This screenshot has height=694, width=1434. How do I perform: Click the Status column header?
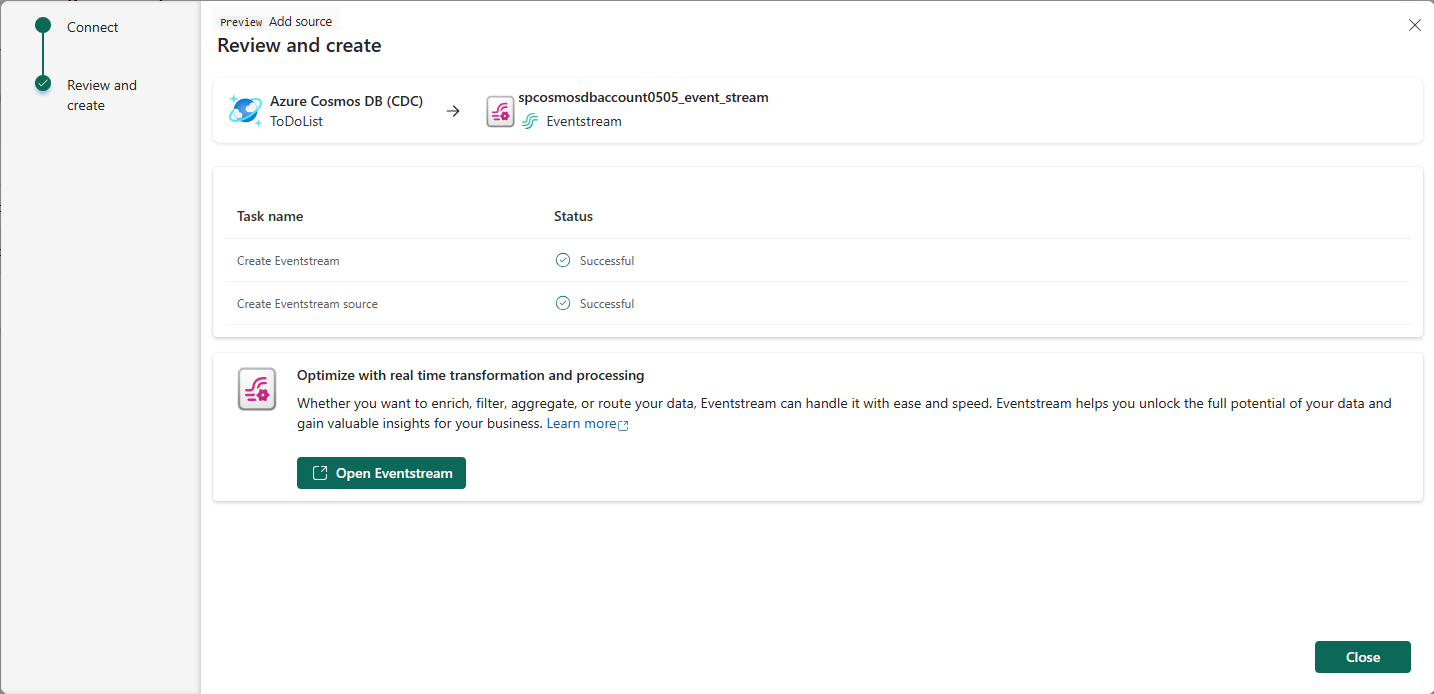(x=573, y=216)
